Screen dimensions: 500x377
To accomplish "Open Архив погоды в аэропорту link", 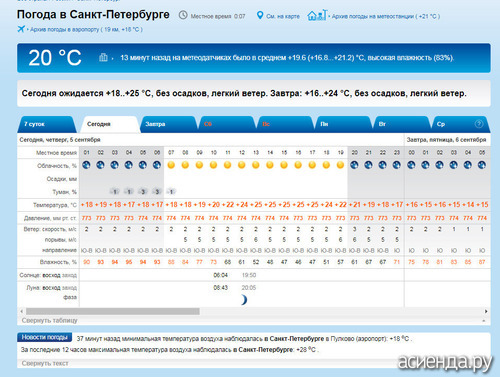I will [x=86, y=29].
